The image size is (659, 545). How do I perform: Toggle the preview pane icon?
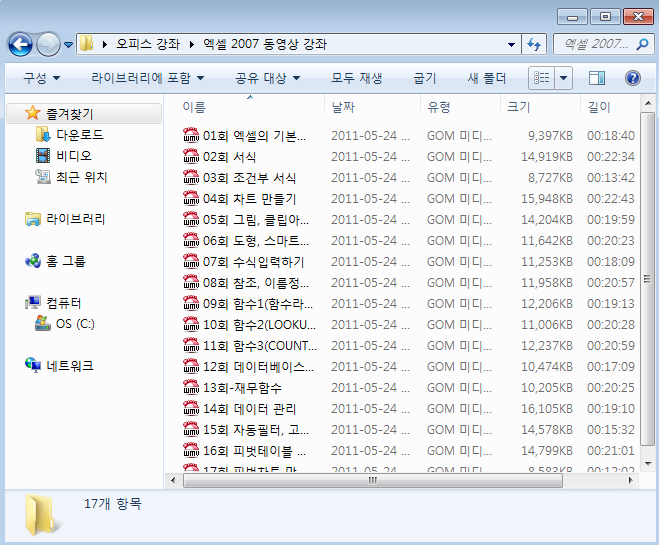597,78
